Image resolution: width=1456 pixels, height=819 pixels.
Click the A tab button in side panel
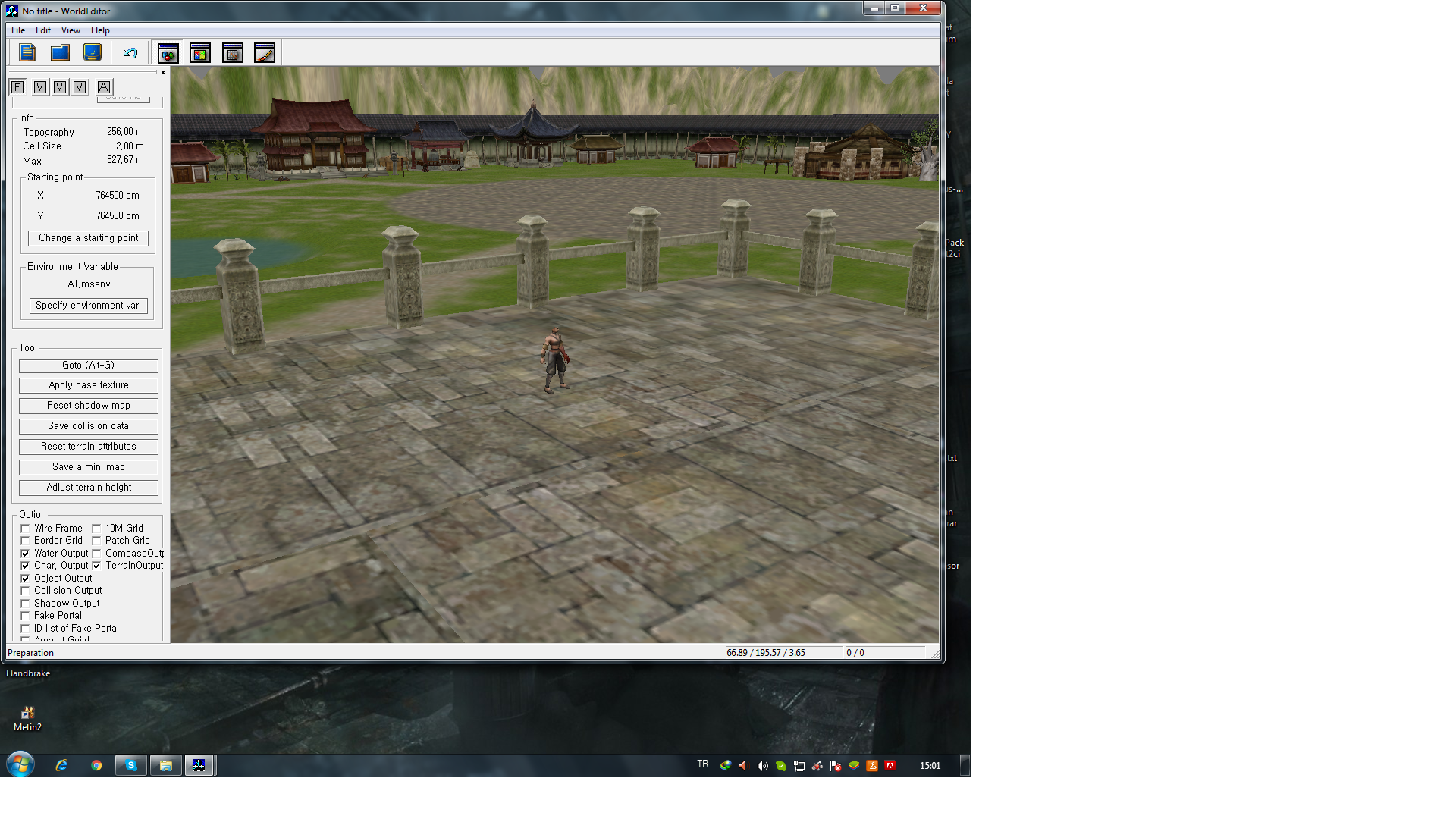click(x=104, y=87)
